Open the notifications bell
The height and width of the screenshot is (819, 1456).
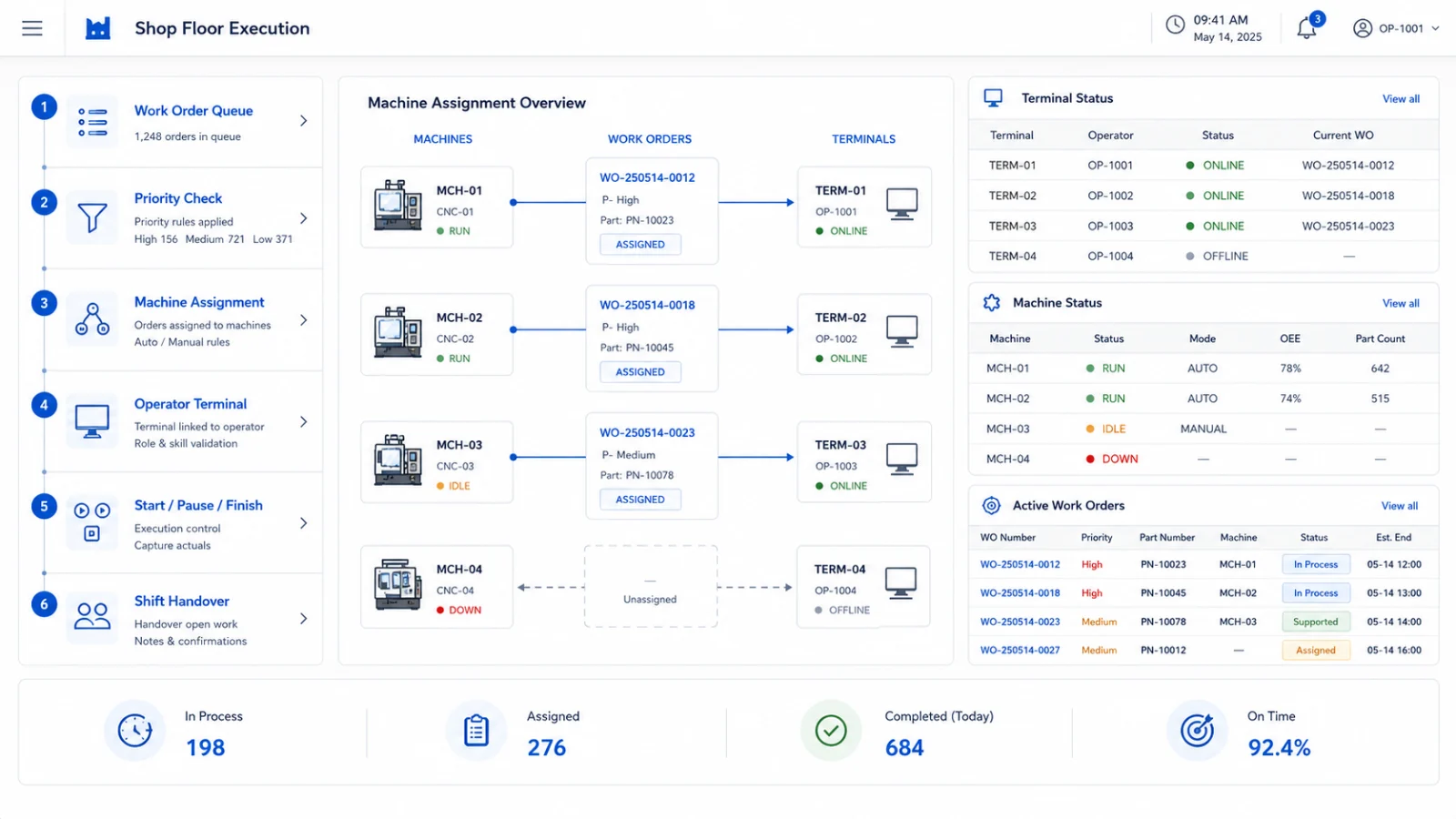[1307, 27]
